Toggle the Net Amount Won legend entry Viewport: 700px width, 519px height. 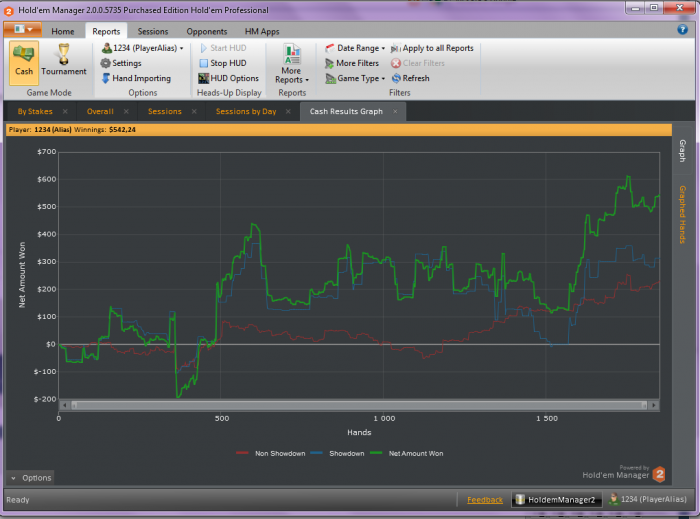pos(407,453)
